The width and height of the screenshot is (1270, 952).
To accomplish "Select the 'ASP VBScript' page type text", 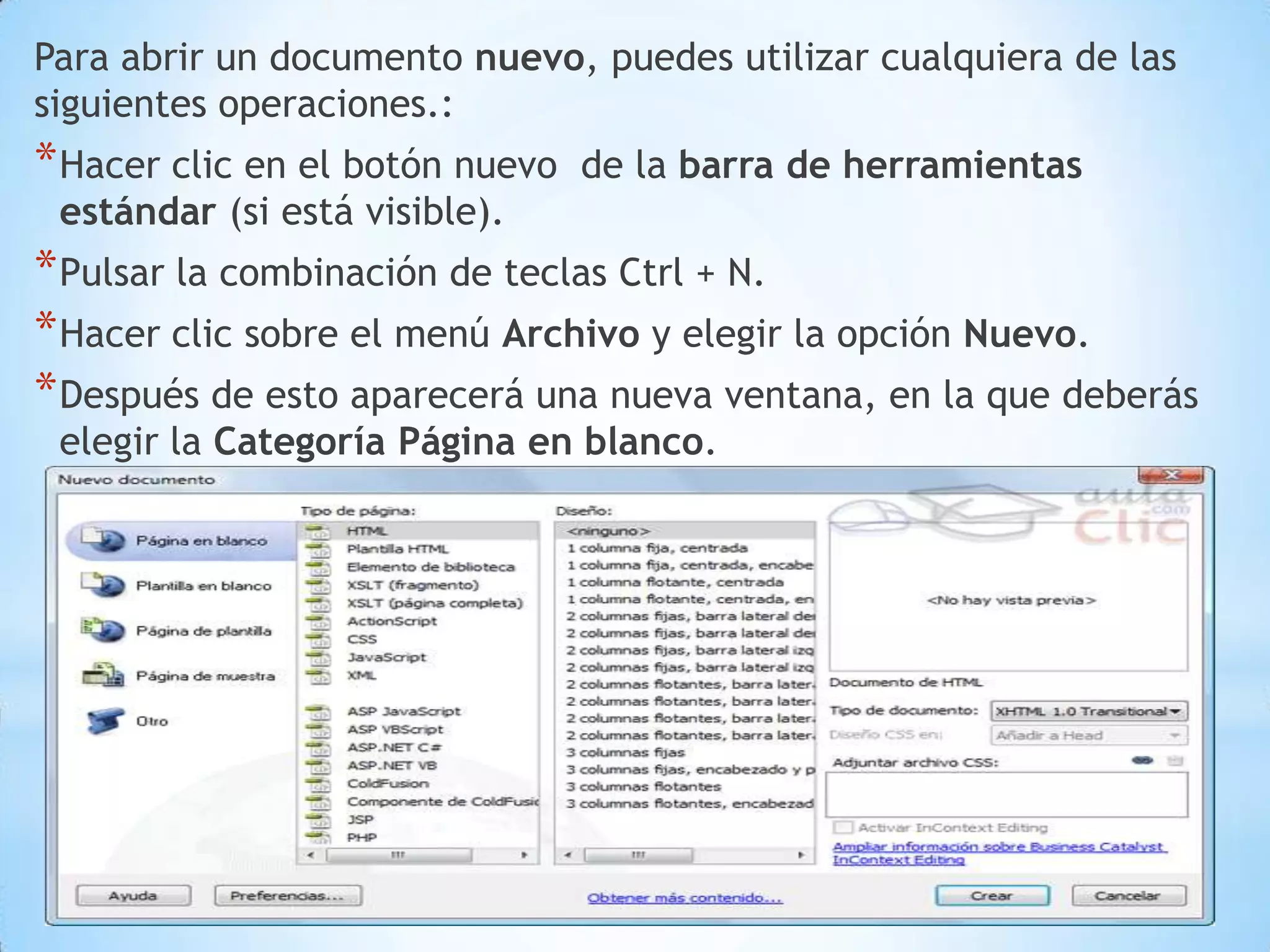I will coord(394,729).
